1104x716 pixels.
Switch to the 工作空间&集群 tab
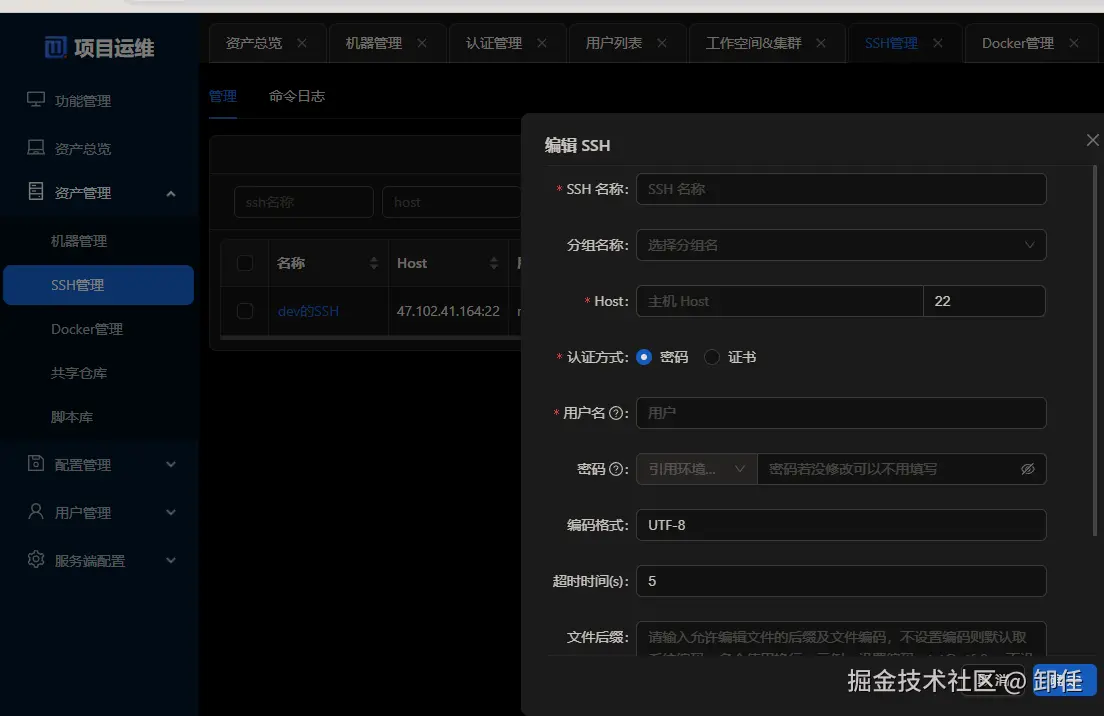(x=753, y=43)
